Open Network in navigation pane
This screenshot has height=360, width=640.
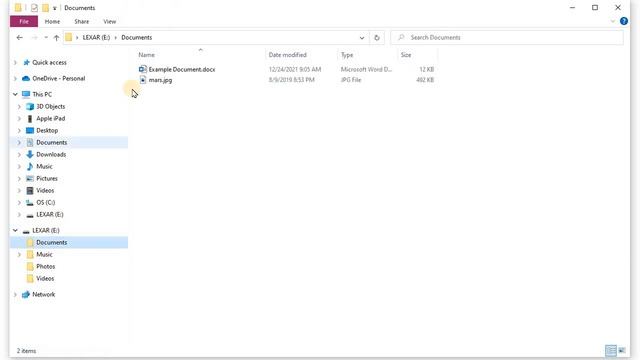pyautogui.click(x=43, y=294)
